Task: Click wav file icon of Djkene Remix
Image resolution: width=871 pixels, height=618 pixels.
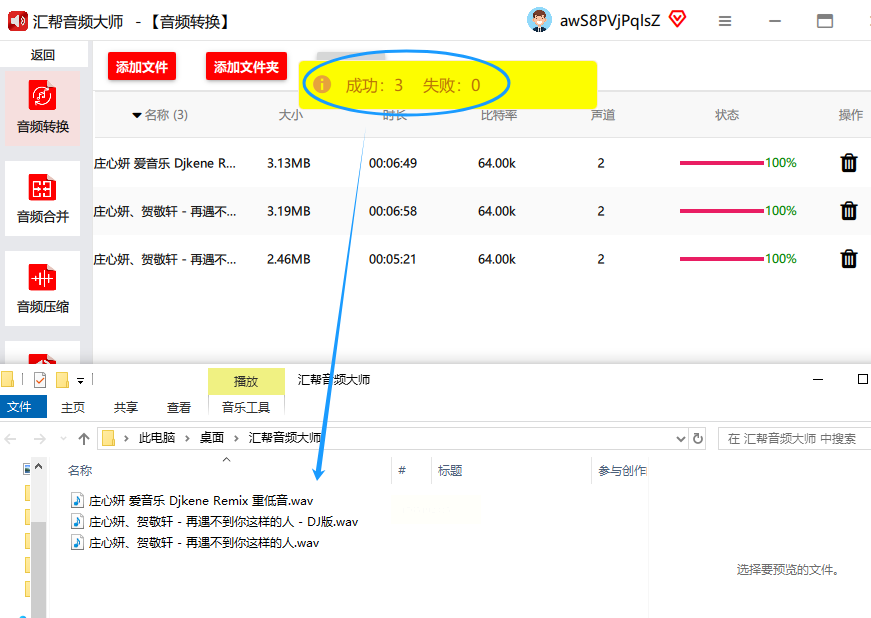Action: tap(77, 500)
